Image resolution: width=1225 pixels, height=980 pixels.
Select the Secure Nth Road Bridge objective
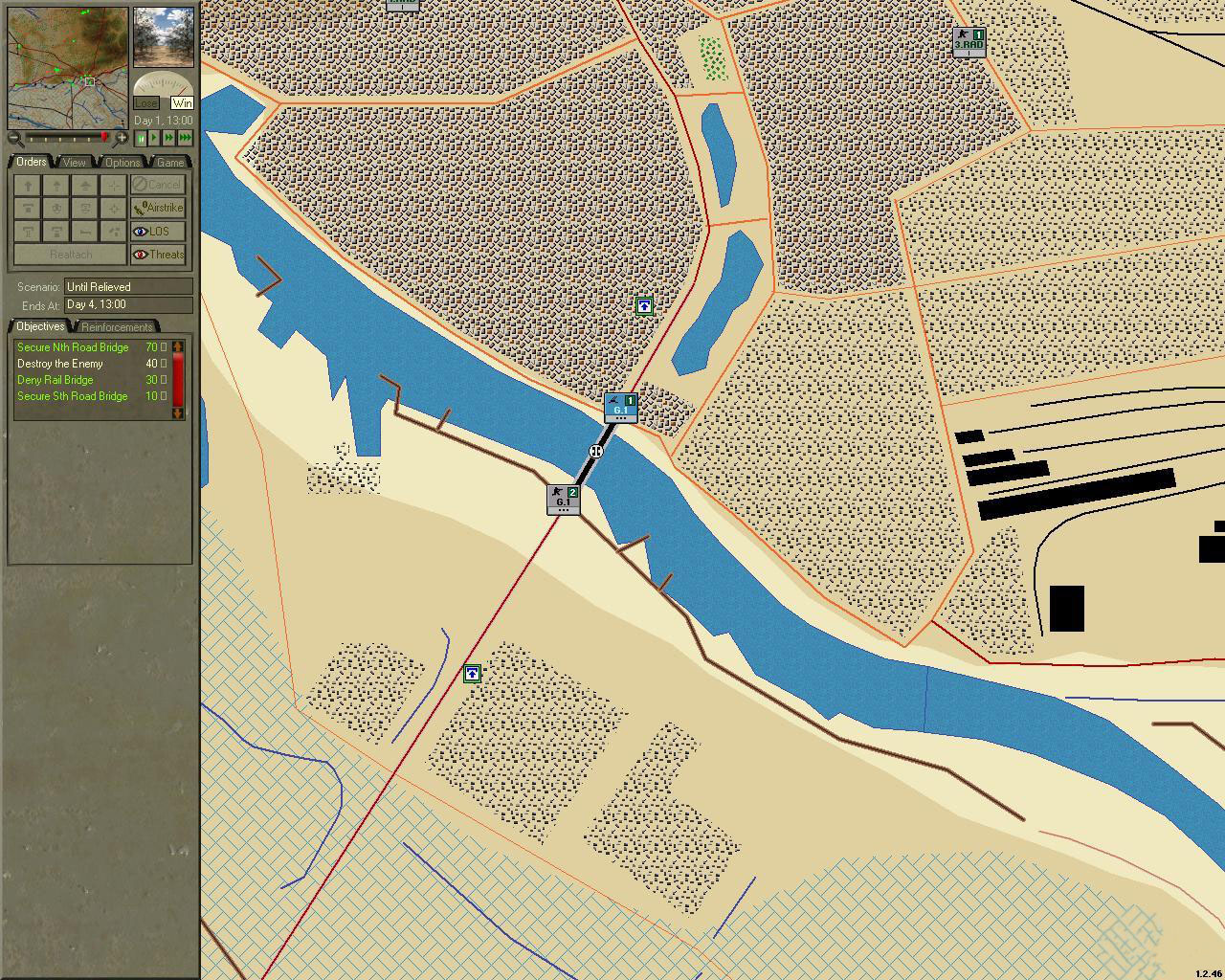(x=73, y=347)
